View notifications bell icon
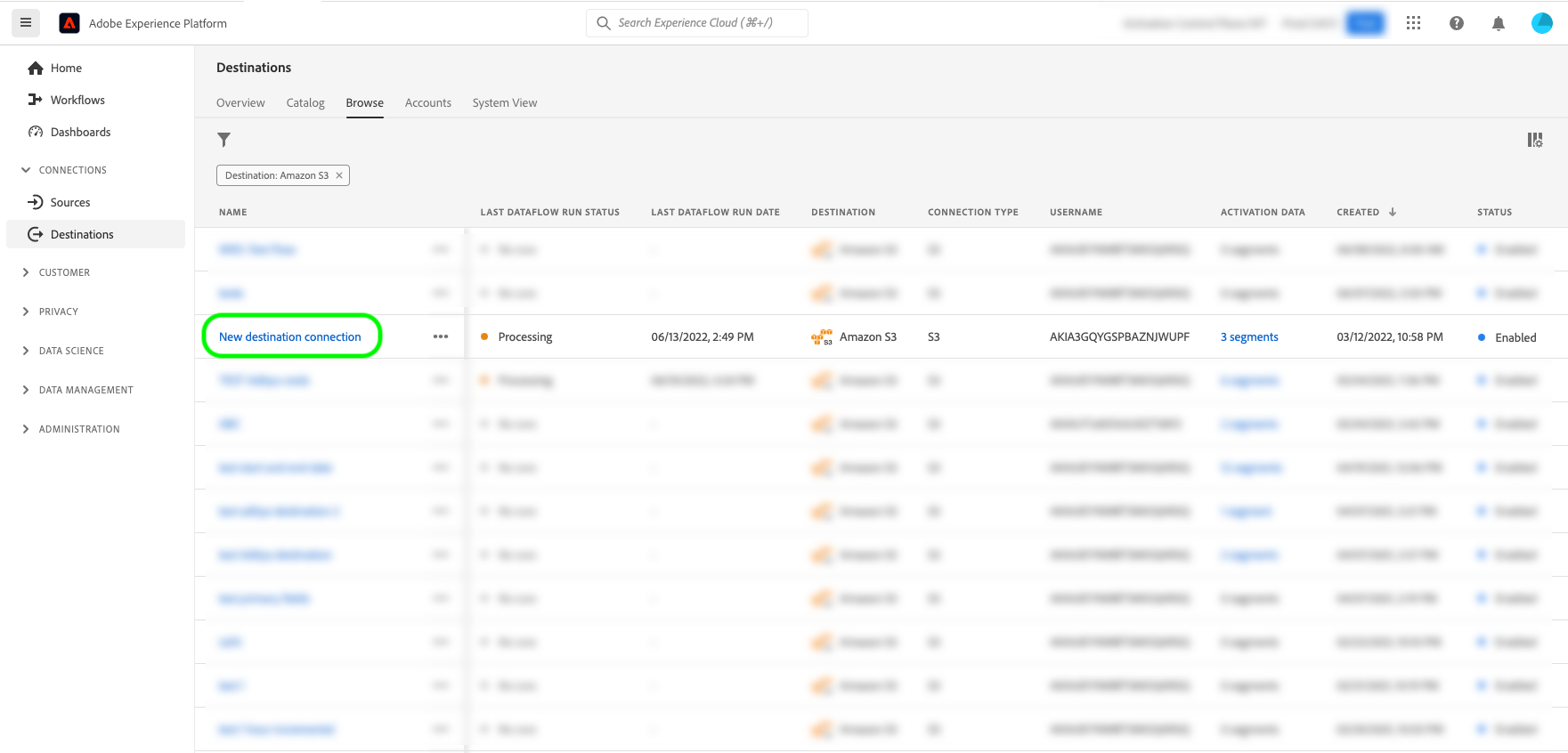The image size is (1568, 753). 1499,23
